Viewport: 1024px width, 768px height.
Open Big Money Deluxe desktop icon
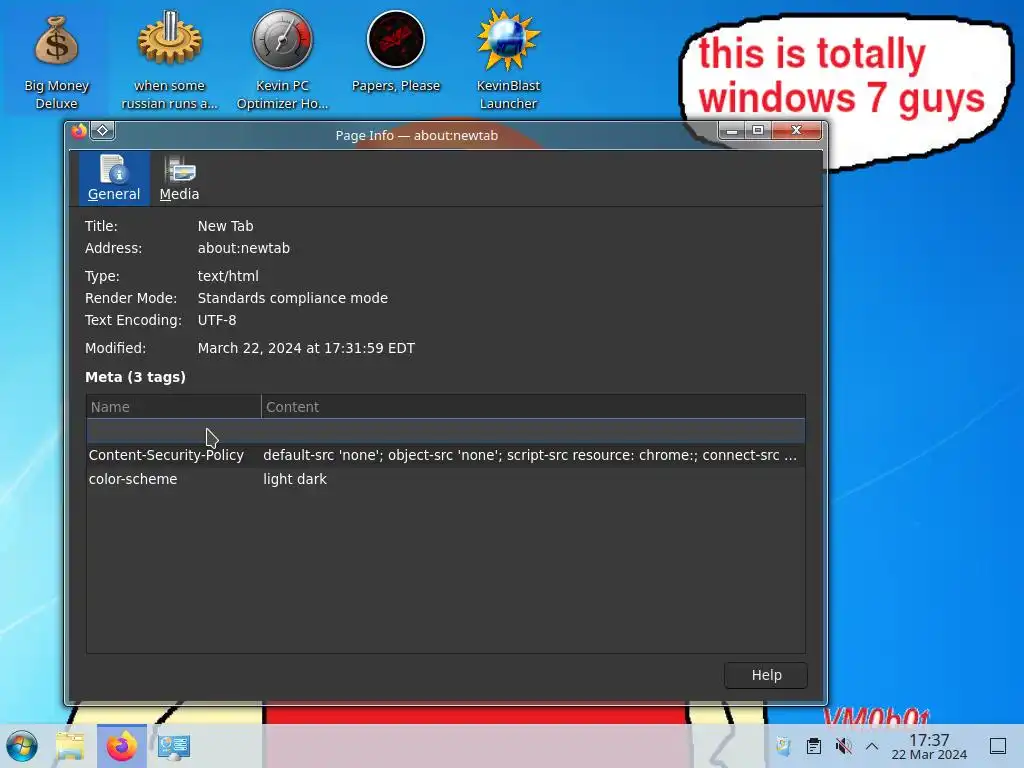coord(56,62)
